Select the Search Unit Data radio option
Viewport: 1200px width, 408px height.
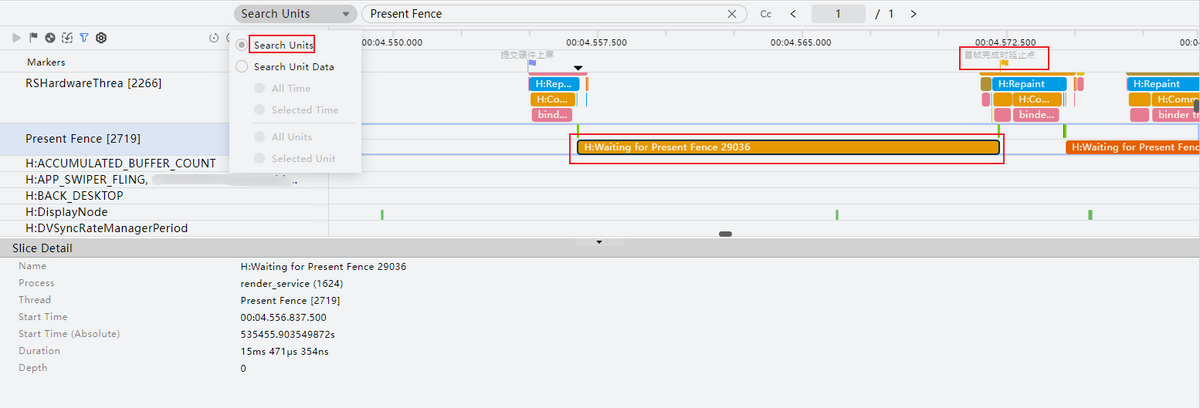pyautogui.click(x=241, y=67)
